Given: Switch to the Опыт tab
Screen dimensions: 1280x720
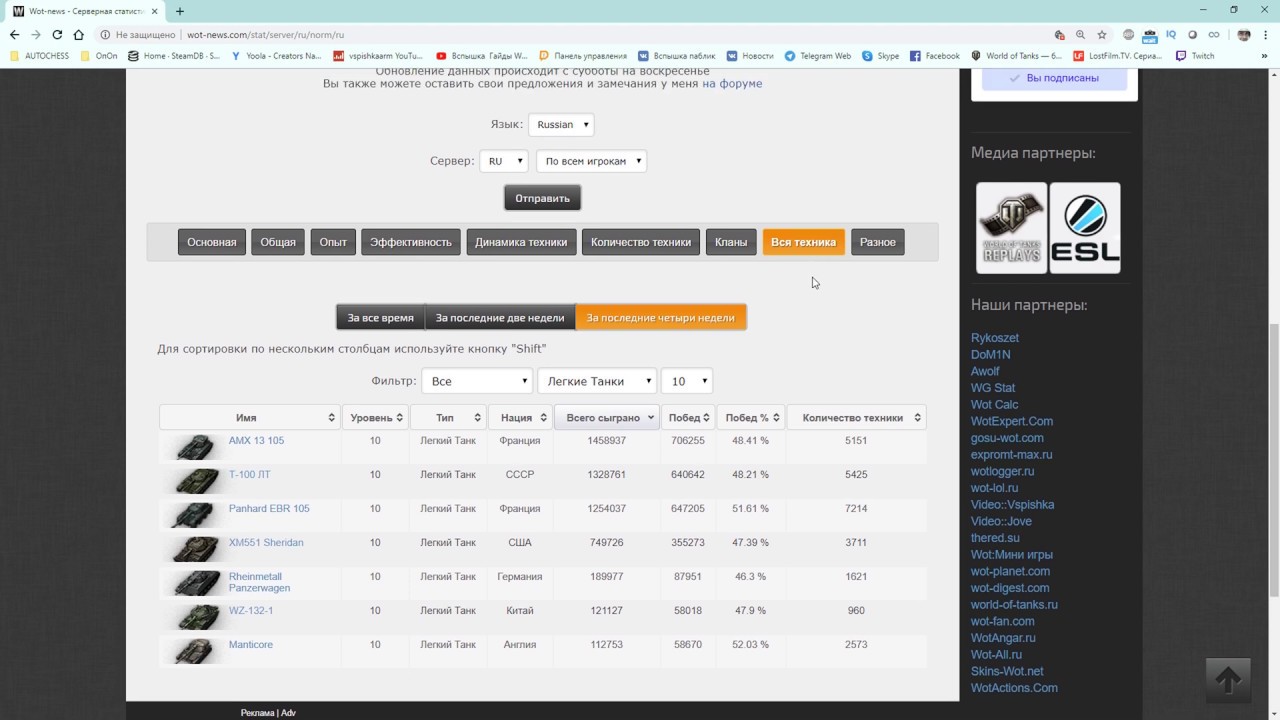Looking at the screenshot, I should pos(333,242).
